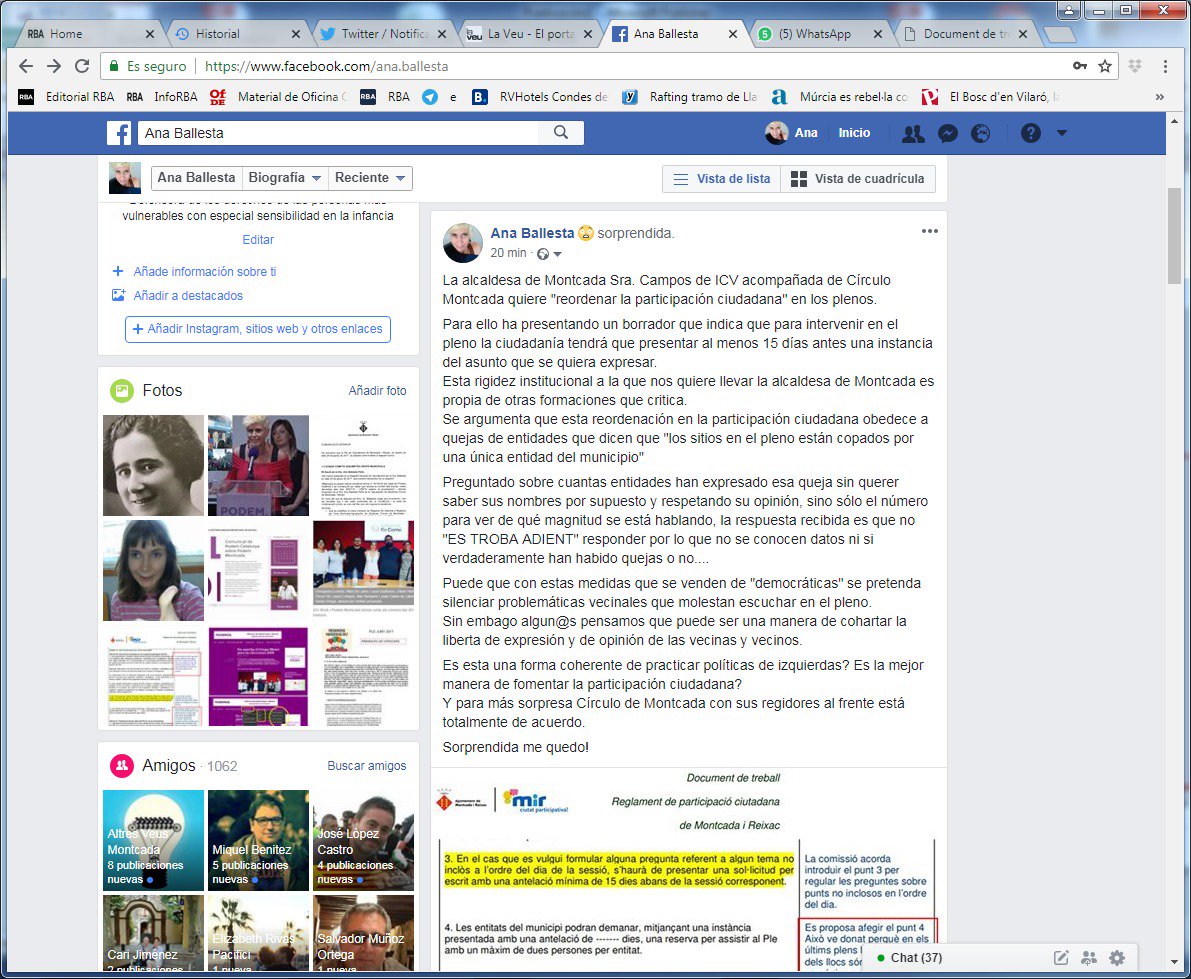Screen dimensions: 1191x979
Task: Switch to Historial tab
Action: [x=235, y=34]
